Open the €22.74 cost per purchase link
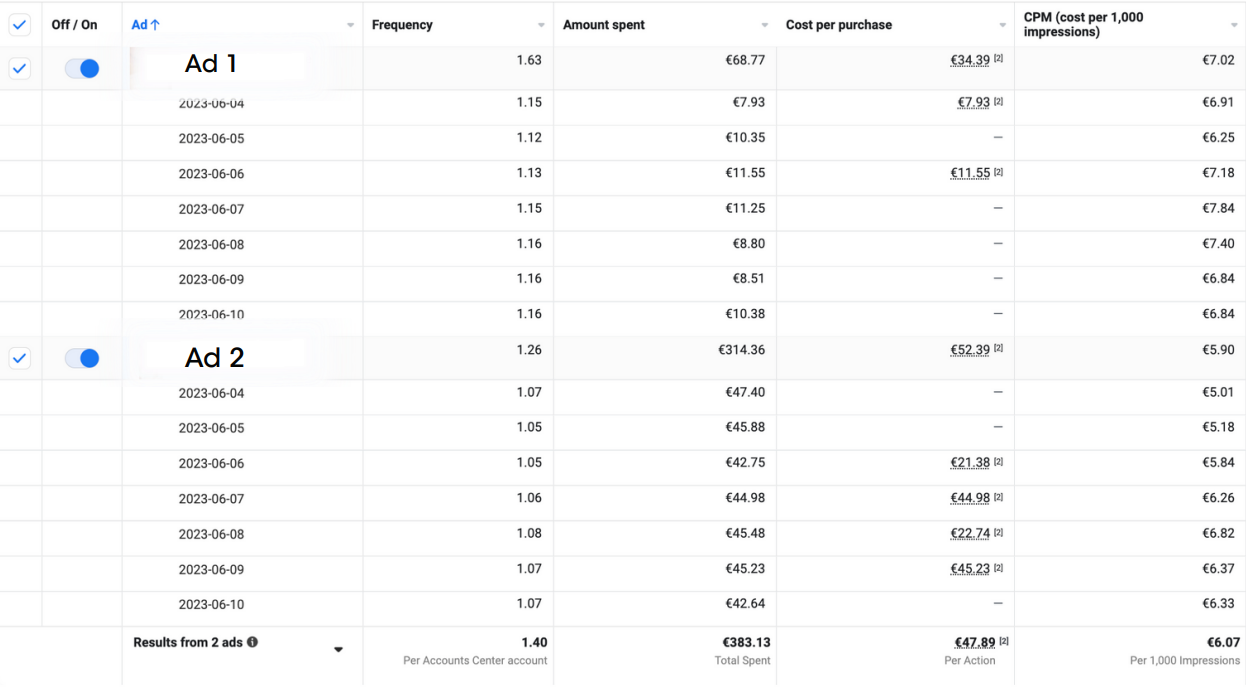The image size is (1246, 687). [x=970, y=533]
